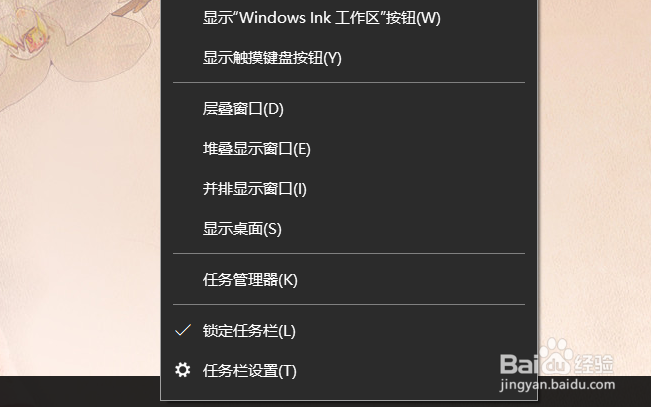
Task: Open 任务栏设置(T) text entry
Action: [250, 370]
